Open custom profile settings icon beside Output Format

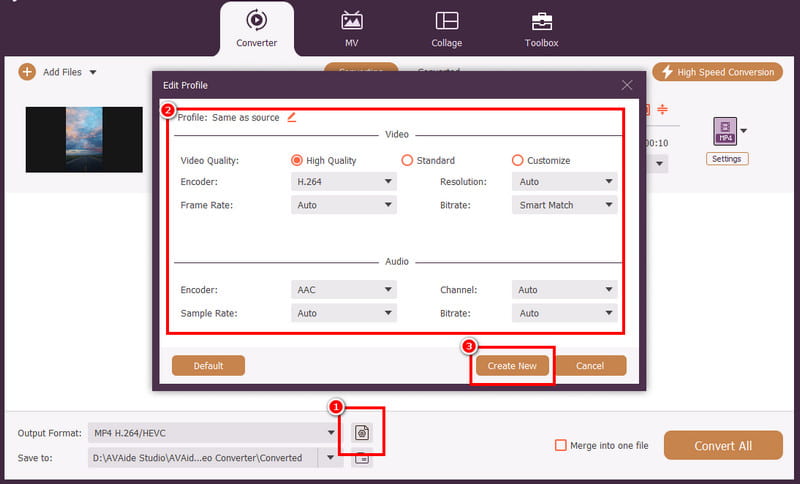tap(362, 433)
